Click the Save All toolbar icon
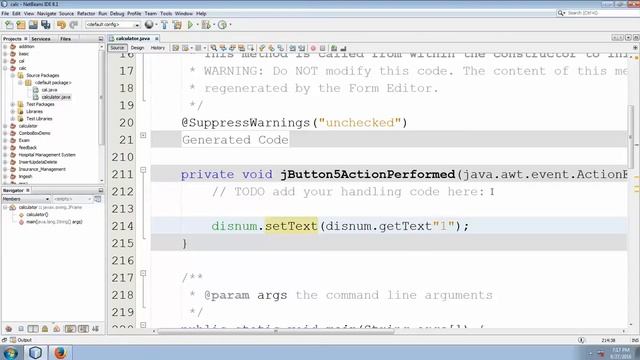 pyautogui.click(x=46, y=25)
